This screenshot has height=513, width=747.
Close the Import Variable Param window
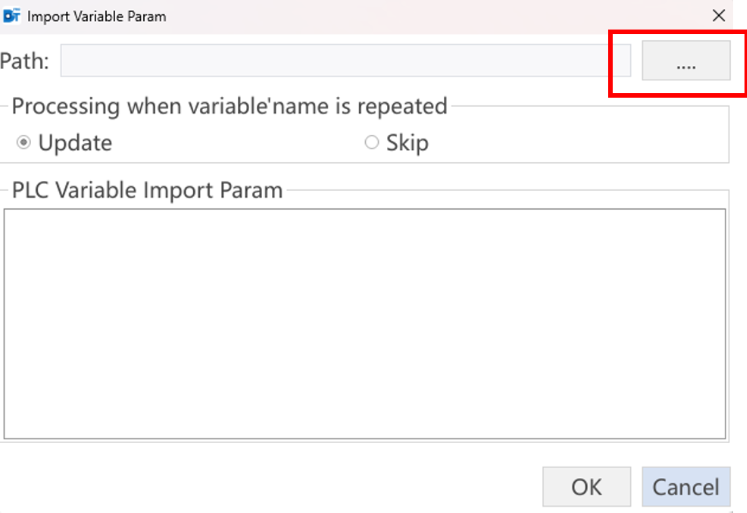click(x=718, y=16)
